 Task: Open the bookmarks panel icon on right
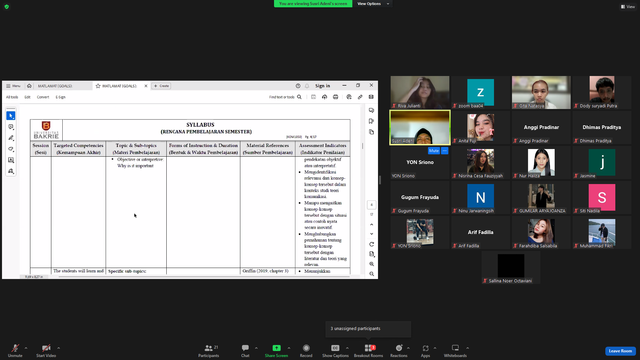371,121
